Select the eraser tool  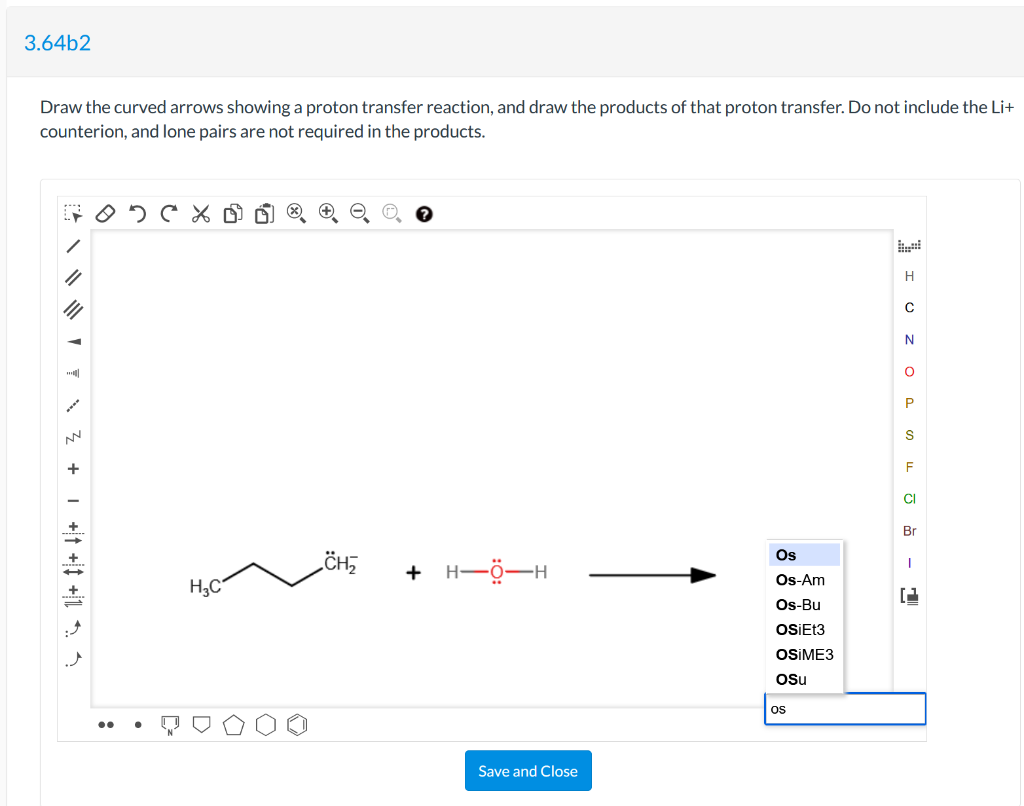(106, 213)
